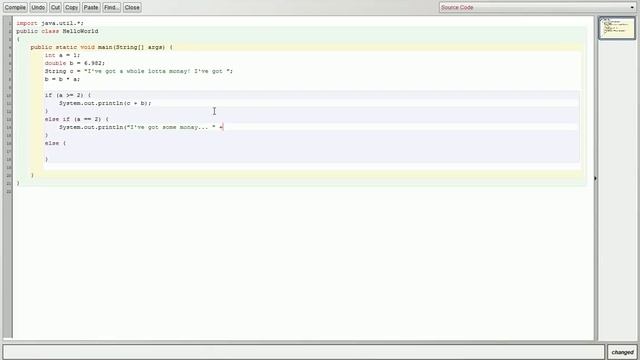
Task: Click the "I've got some money..." println line
Action: point(141,127)
